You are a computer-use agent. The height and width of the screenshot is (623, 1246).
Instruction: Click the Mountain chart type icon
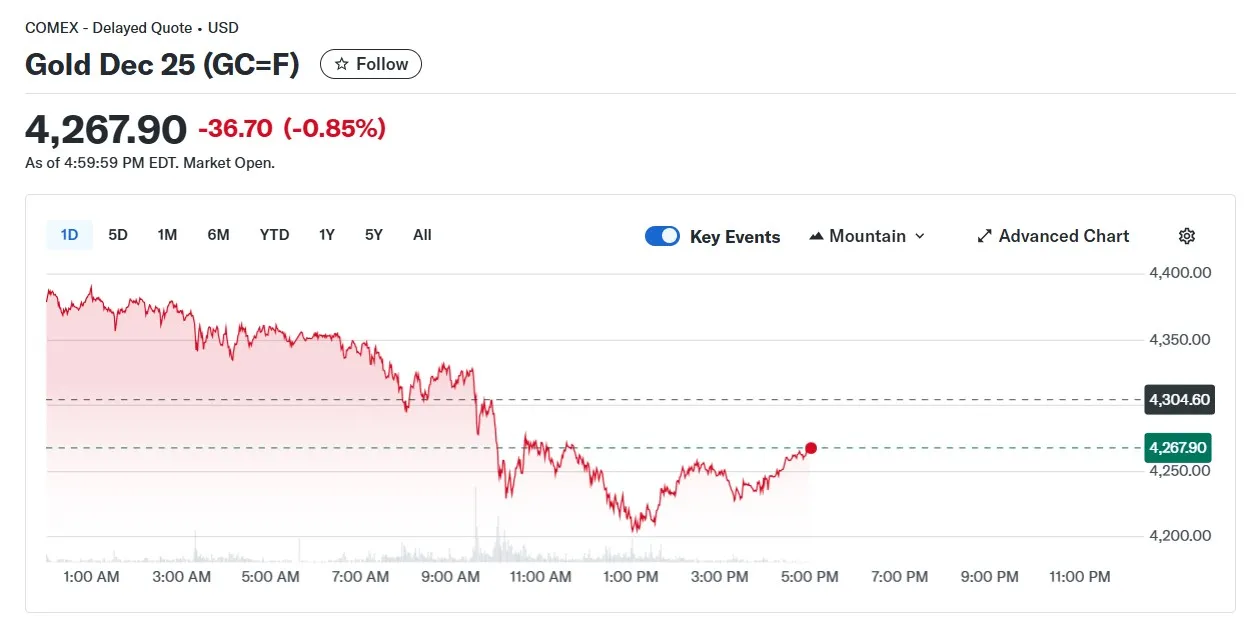816,236
